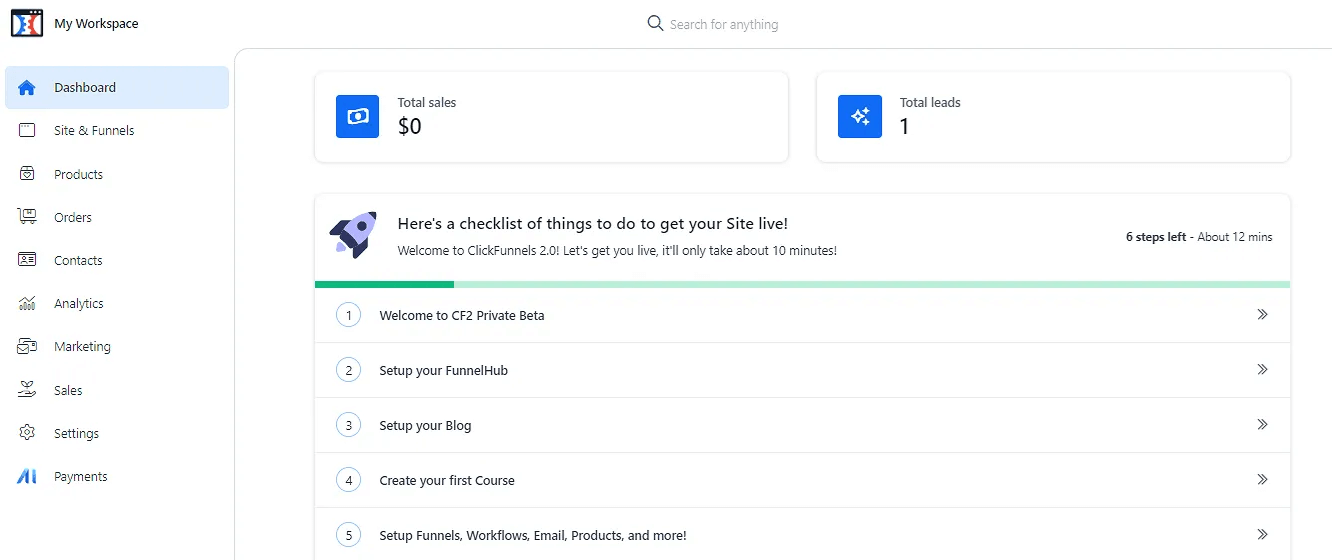The height and width of the screenshot is (560, 1332).
Task: Go to Orders in sidebar
Action: [x=117, y=217]
